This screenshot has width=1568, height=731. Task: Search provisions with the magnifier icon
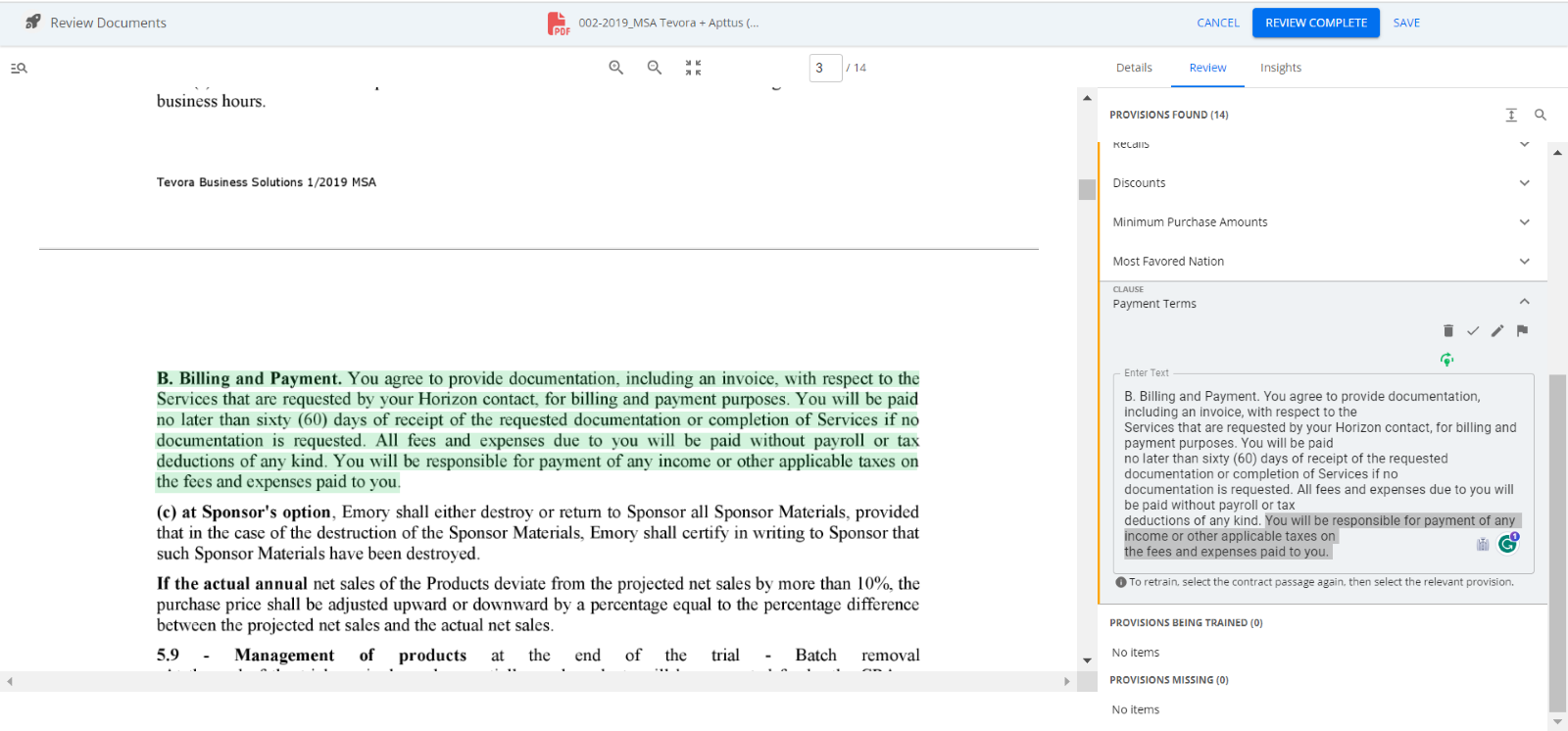[x=1540, y=115]
